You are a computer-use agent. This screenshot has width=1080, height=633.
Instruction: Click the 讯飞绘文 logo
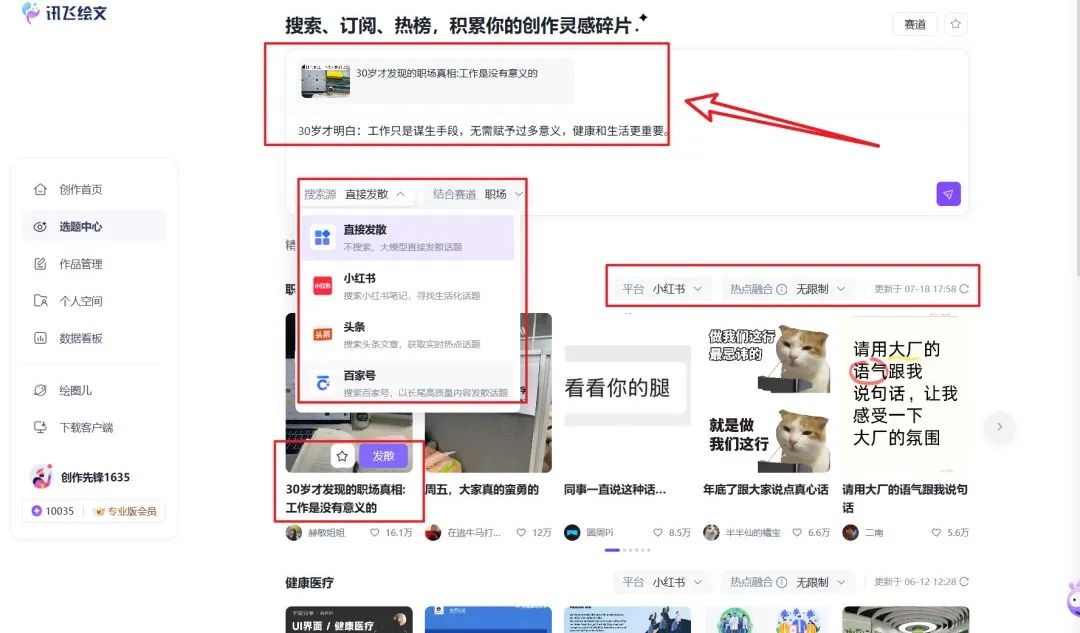click(65, 12)
